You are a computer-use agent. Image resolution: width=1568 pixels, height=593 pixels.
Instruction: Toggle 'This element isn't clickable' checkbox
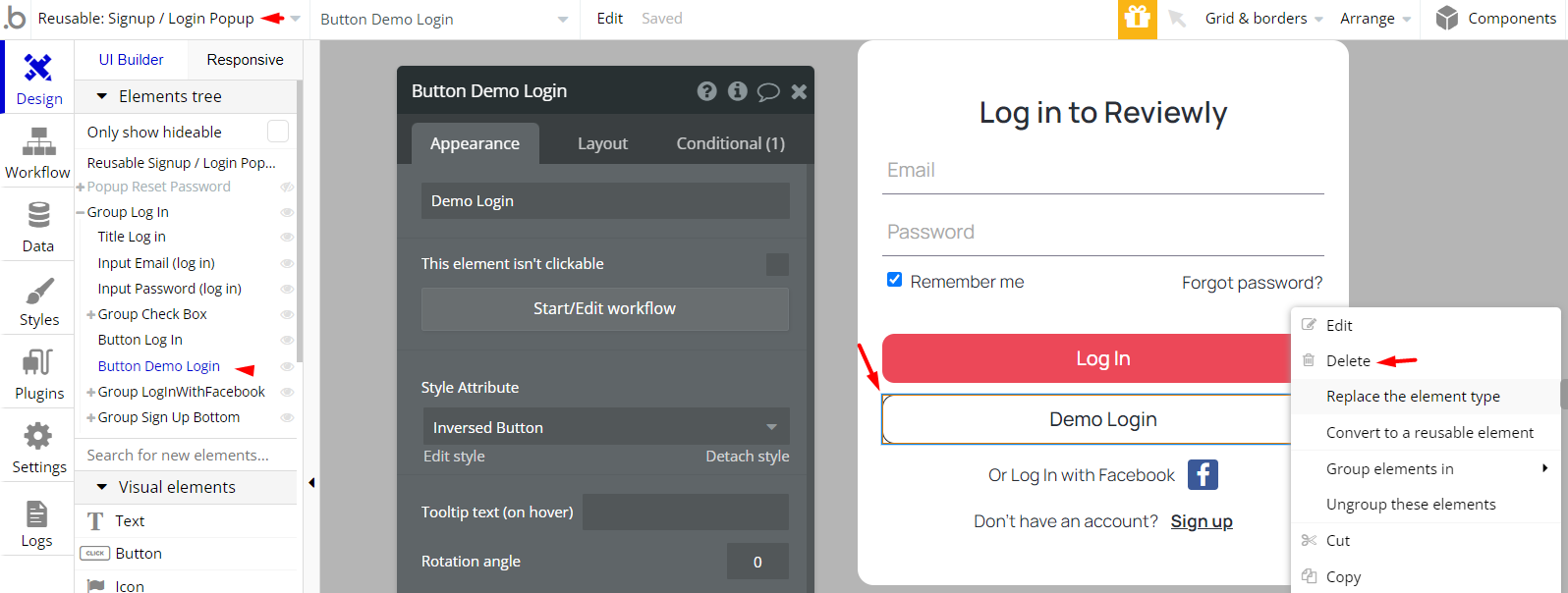pyautogui.click(x=777, y=264)
